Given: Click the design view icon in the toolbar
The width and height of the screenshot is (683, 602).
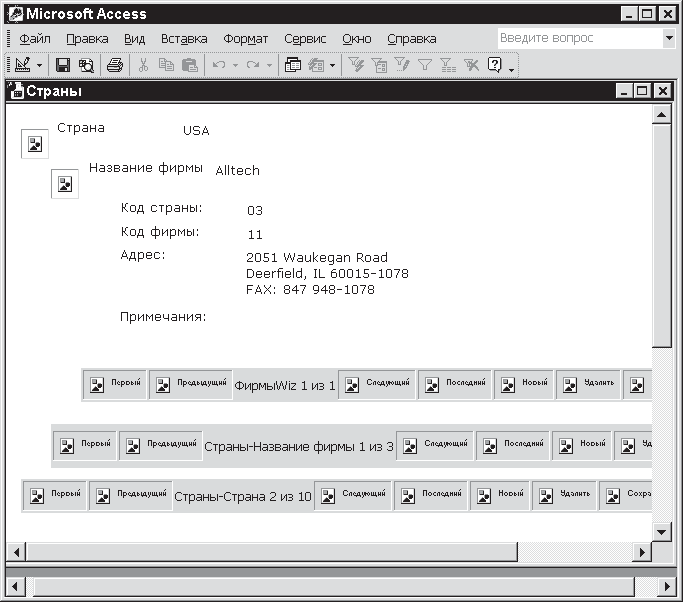Looking at the screenshot, I should pos(22,65).
